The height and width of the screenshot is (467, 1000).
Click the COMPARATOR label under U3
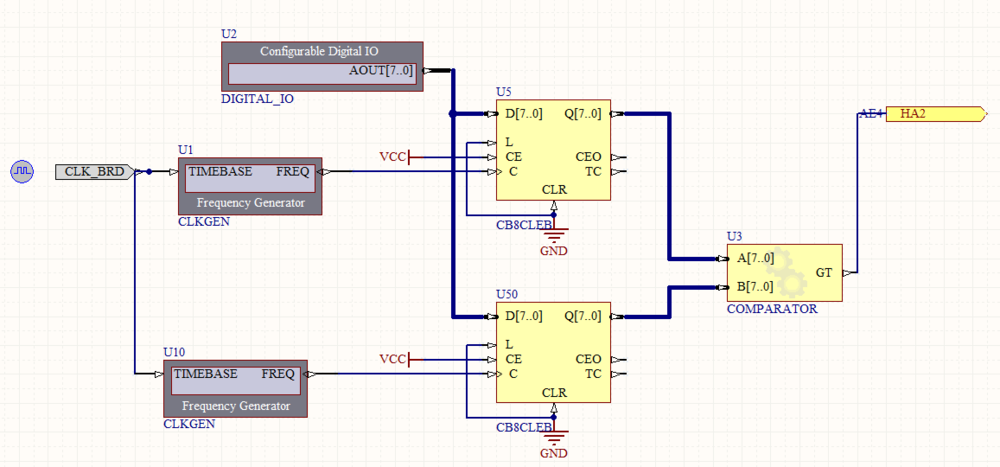pos(771,309)
